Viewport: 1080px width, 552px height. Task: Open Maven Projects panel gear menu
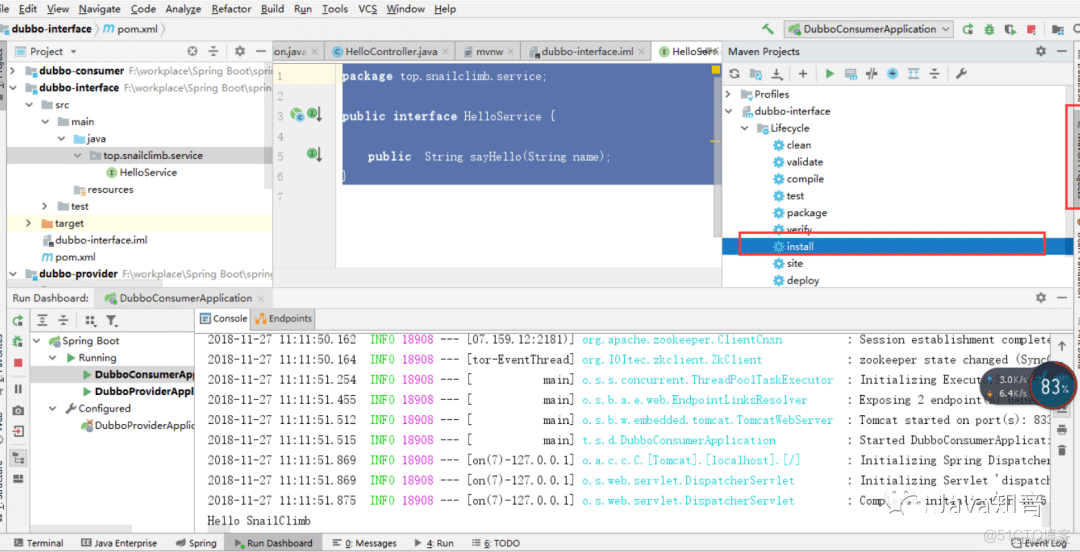(1041, 51)
